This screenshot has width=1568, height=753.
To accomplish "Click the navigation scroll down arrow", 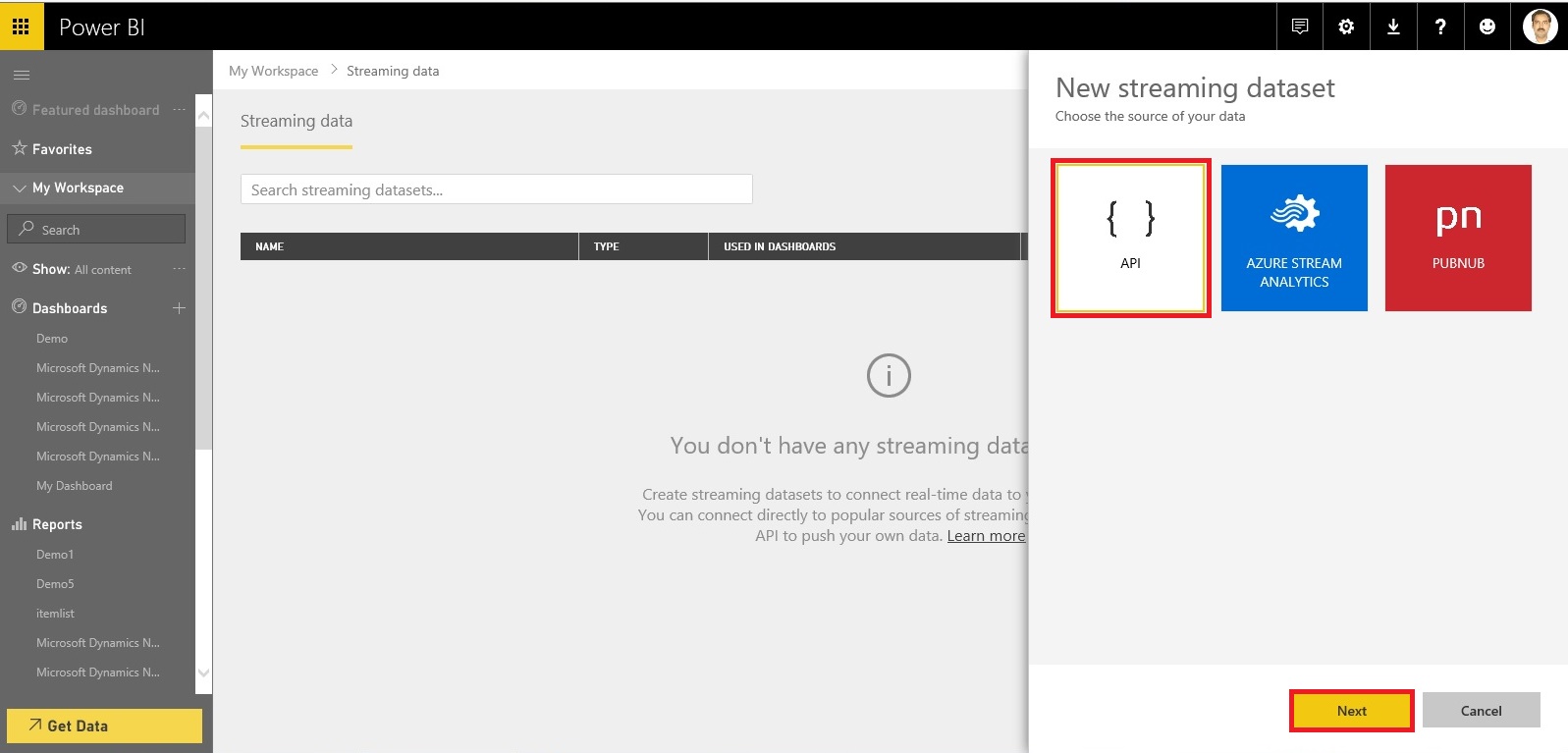I will (x=204, y=672).
